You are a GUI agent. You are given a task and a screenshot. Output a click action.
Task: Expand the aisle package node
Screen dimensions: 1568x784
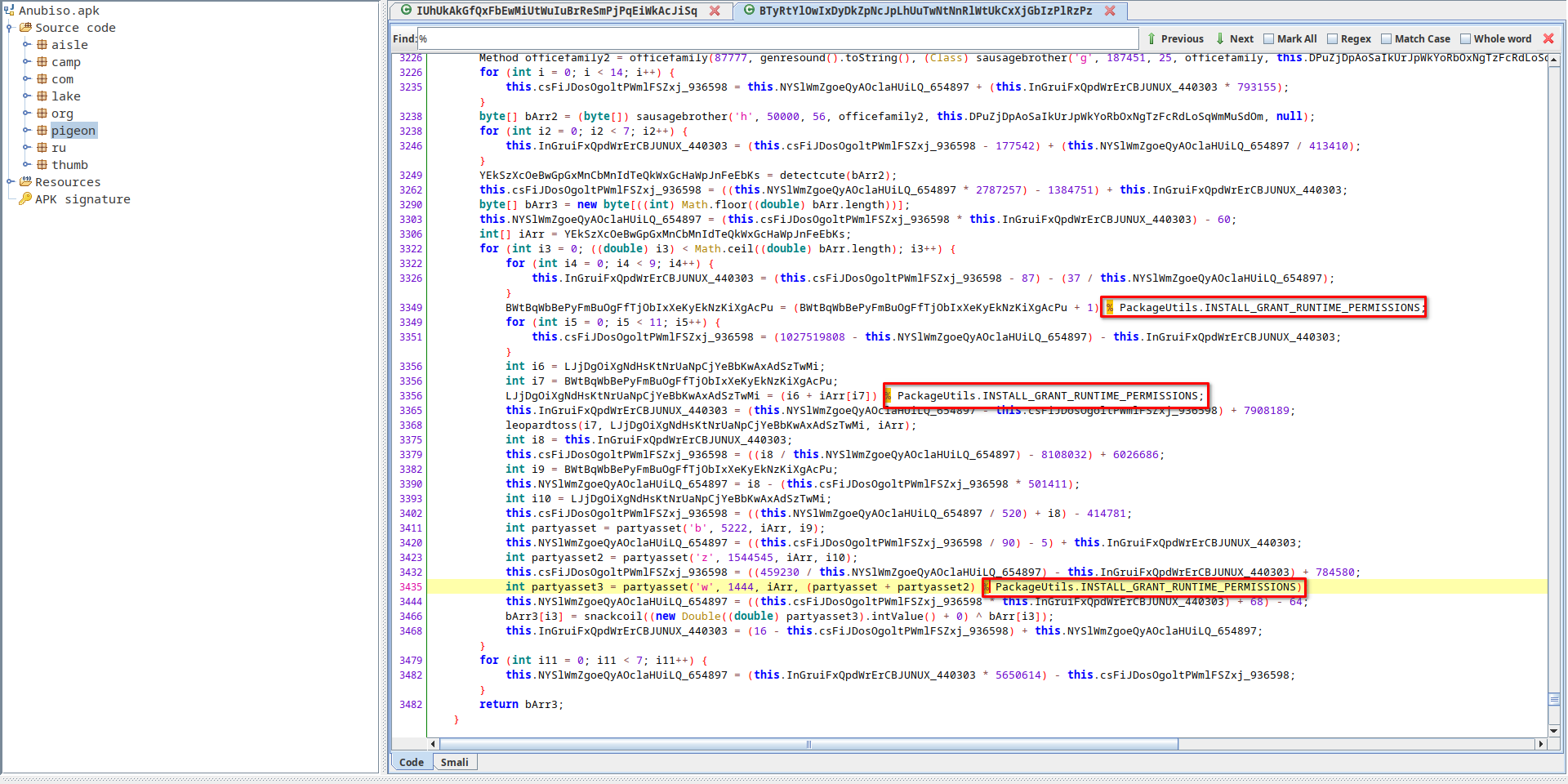(26, 45)
